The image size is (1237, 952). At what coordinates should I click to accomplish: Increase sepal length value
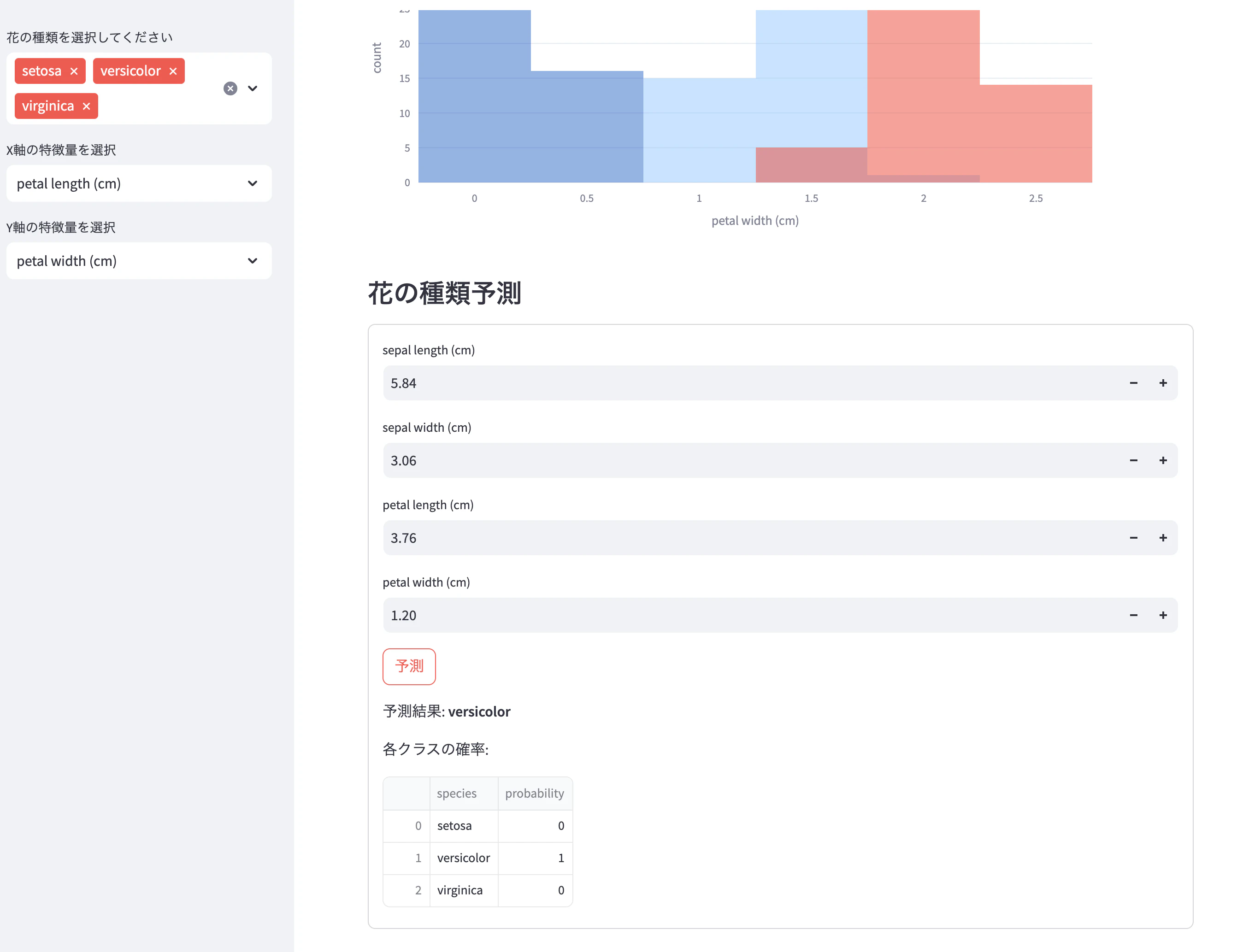[x=1163, y=383]
